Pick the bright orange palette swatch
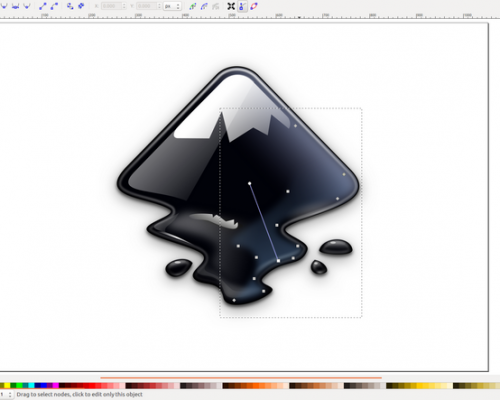Screen dimensions: 500x400 [x=256, y=385]
